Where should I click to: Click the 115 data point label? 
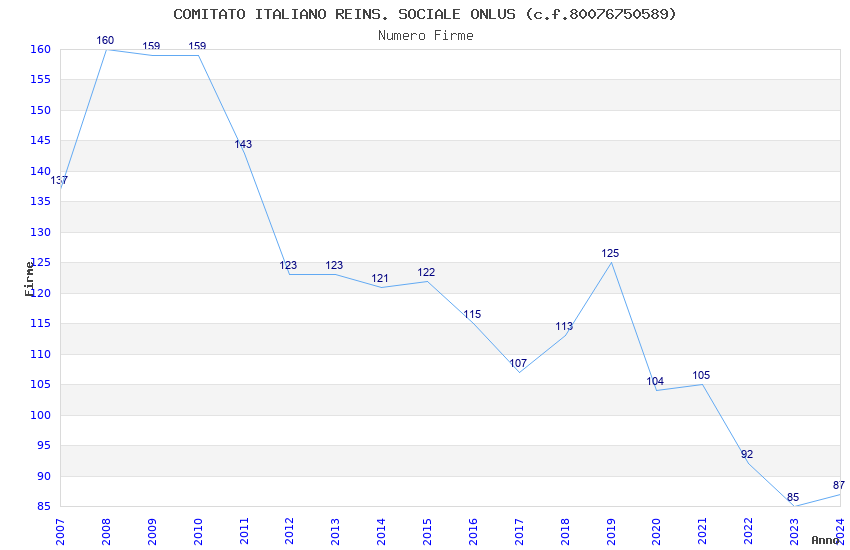coord(472,314)
